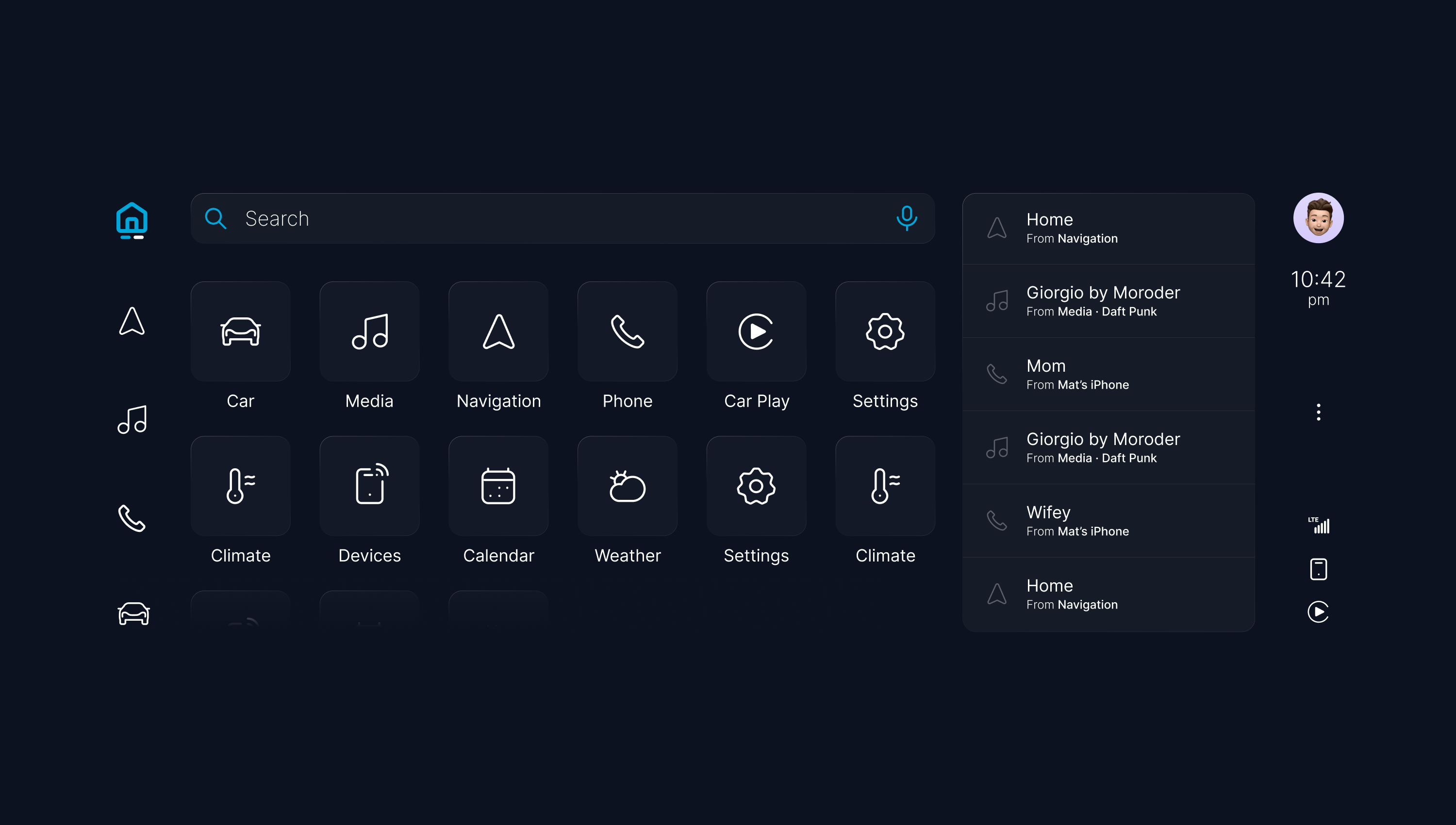Launch the Phone app tile
1456x825 pixels.
pyautogui.click(x=627, y=331)
